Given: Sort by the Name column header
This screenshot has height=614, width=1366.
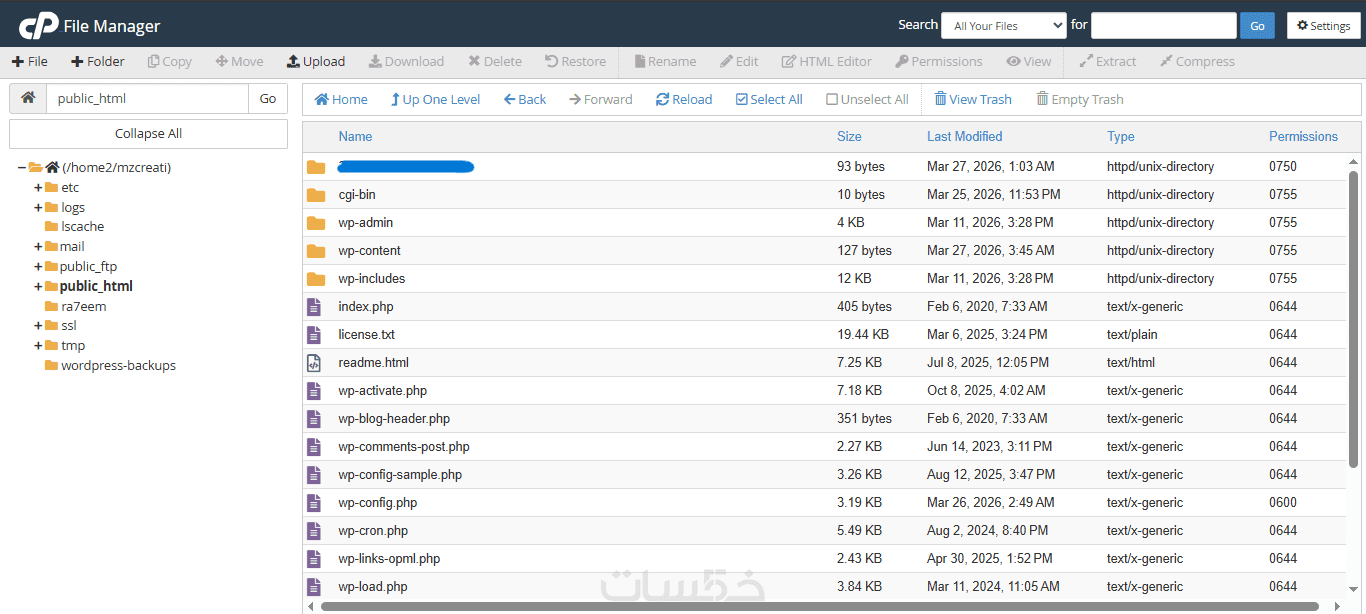Looking at the screenshot, I should click(355, 137).
